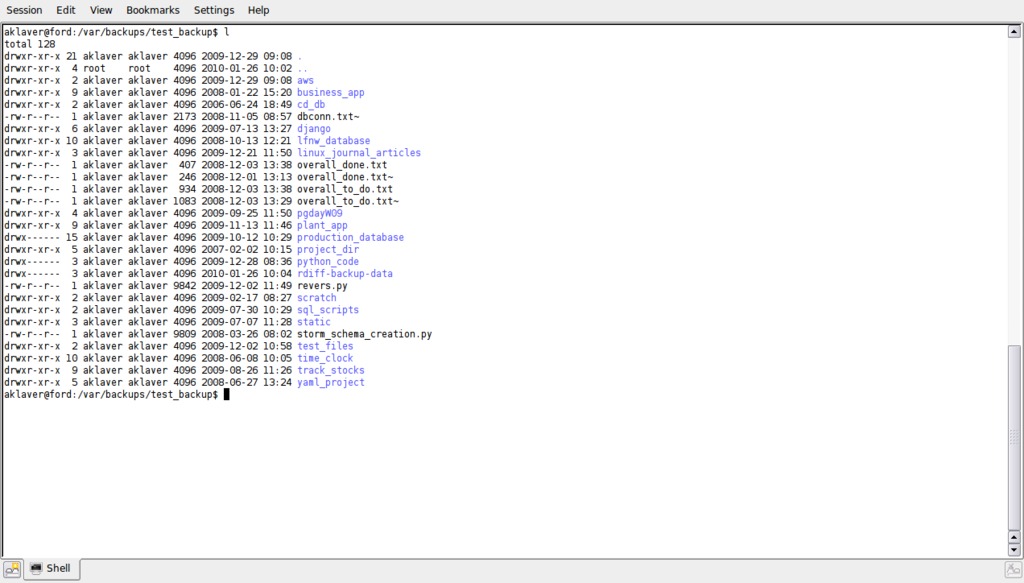
Task: Click the storm_schema_creation.py filename
Action: (x=364, y=334)
